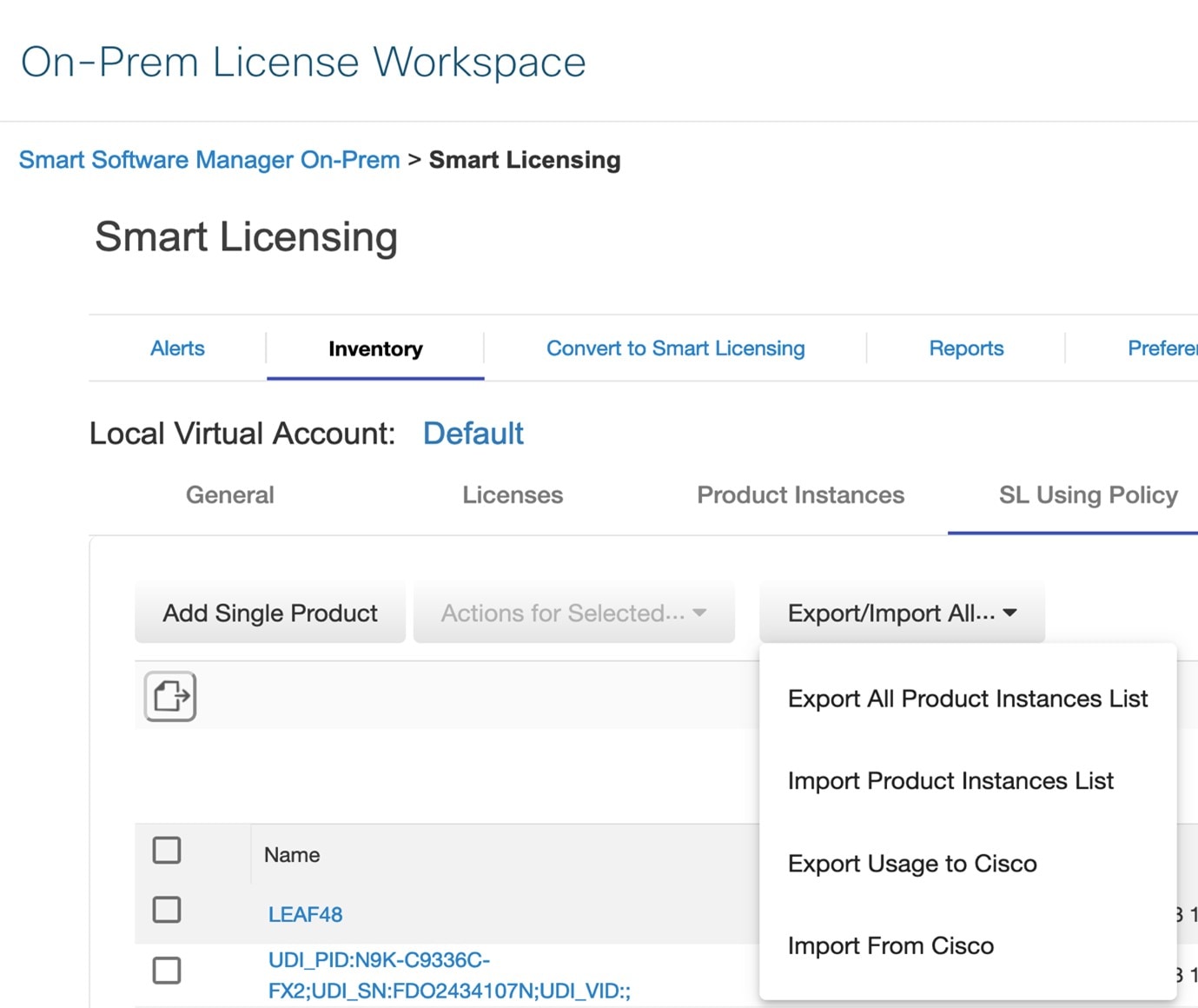Screen dimensions: 1198x1008
Task: Click the Add Single Product button
Action: click(x=270, y=613)
